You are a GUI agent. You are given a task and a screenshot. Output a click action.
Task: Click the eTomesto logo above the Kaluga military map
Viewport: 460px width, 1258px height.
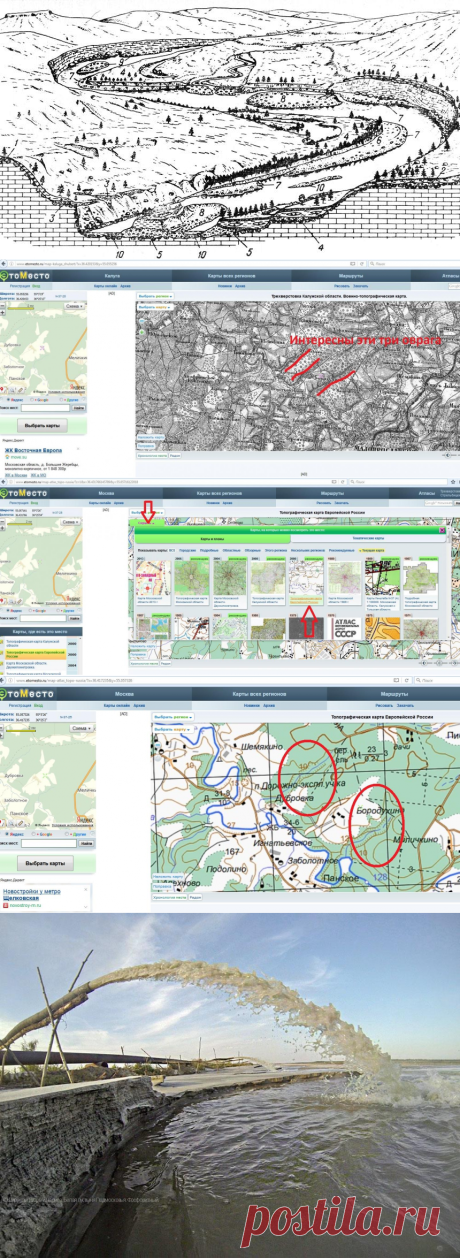25,277
